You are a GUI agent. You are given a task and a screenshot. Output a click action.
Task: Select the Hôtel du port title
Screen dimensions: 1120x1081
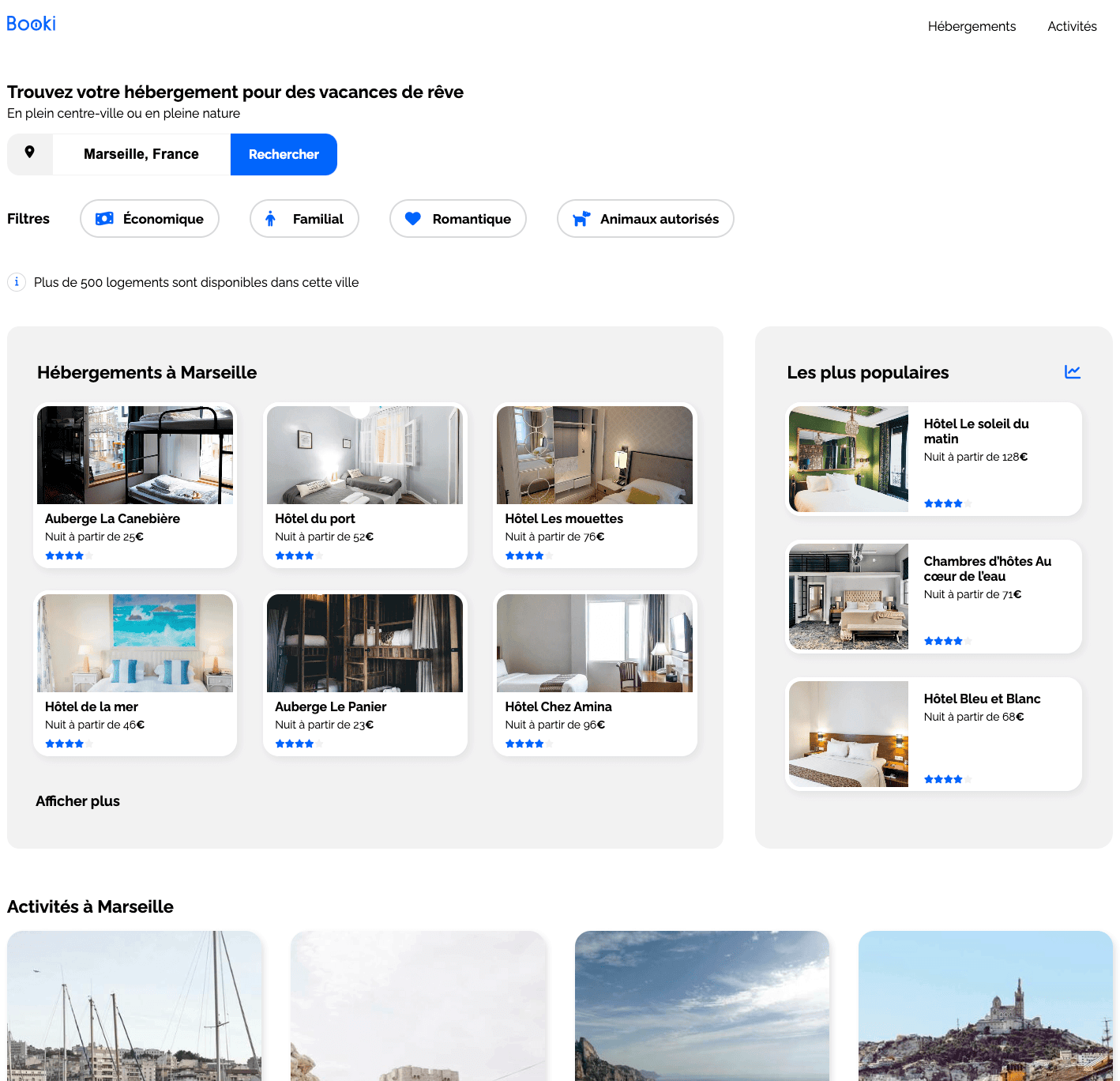(315, 518)
